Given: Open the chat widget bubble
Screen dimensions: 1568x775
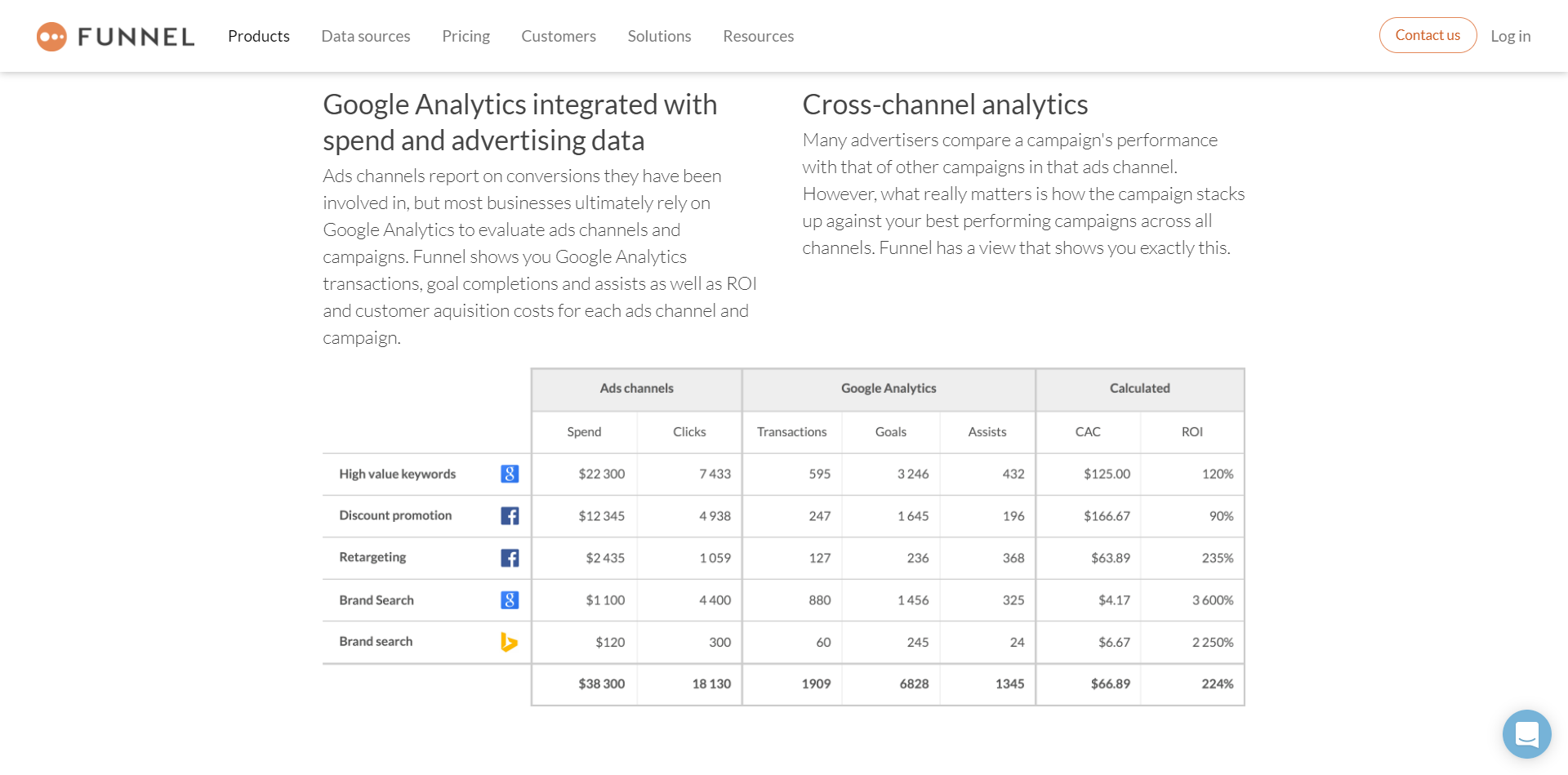Looking at the screenshot, I should pyautogui.click(x=1526, y=734).
